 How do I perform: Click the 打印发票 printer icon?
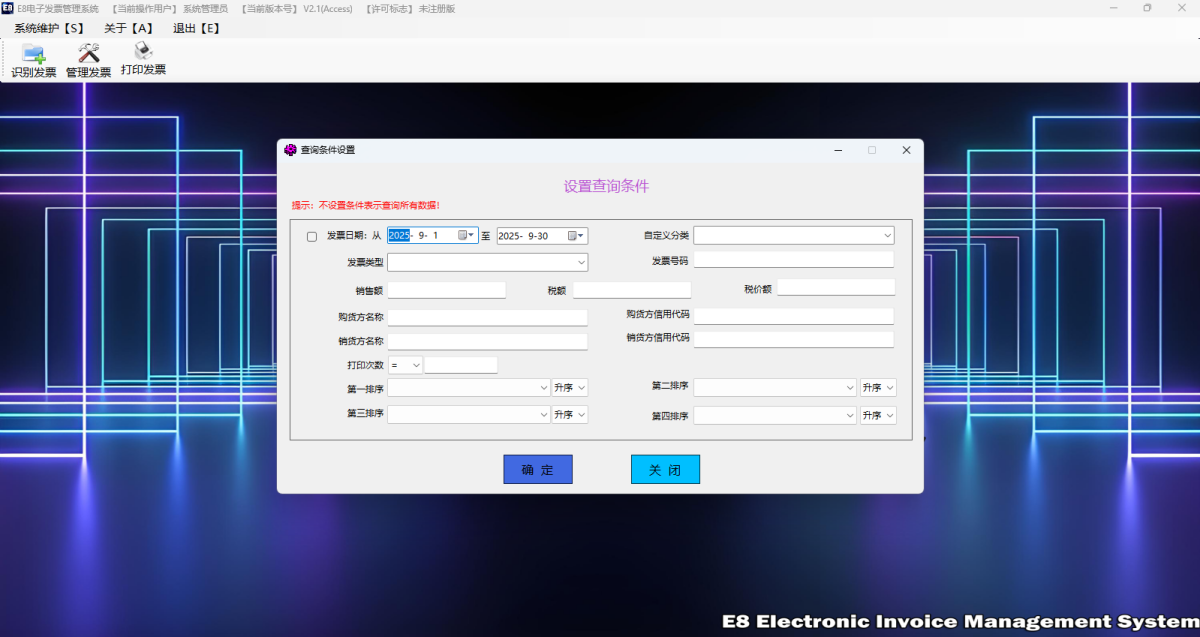pyautogui.click(x=143, y=52)
